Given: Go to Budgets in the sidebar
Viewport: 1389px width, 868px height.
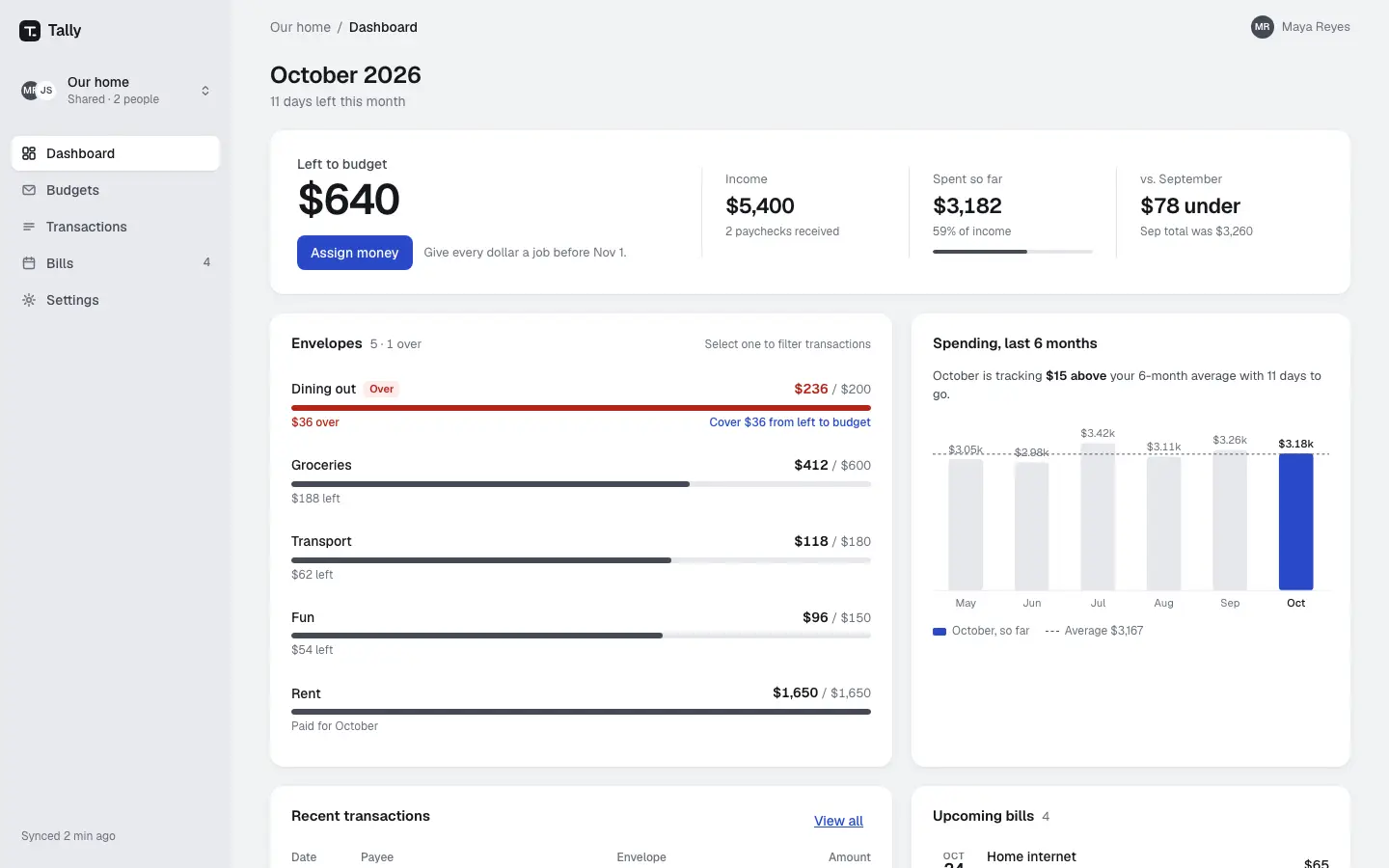Looking at the screenshot, I should pos(116,190).
